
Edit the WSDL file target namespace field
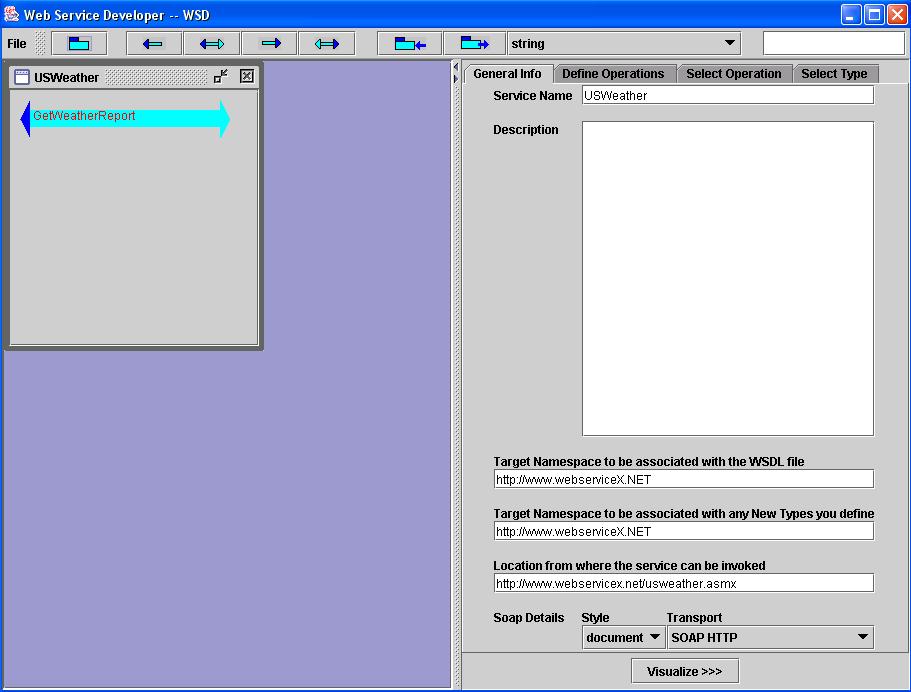[x=683, y=479]
